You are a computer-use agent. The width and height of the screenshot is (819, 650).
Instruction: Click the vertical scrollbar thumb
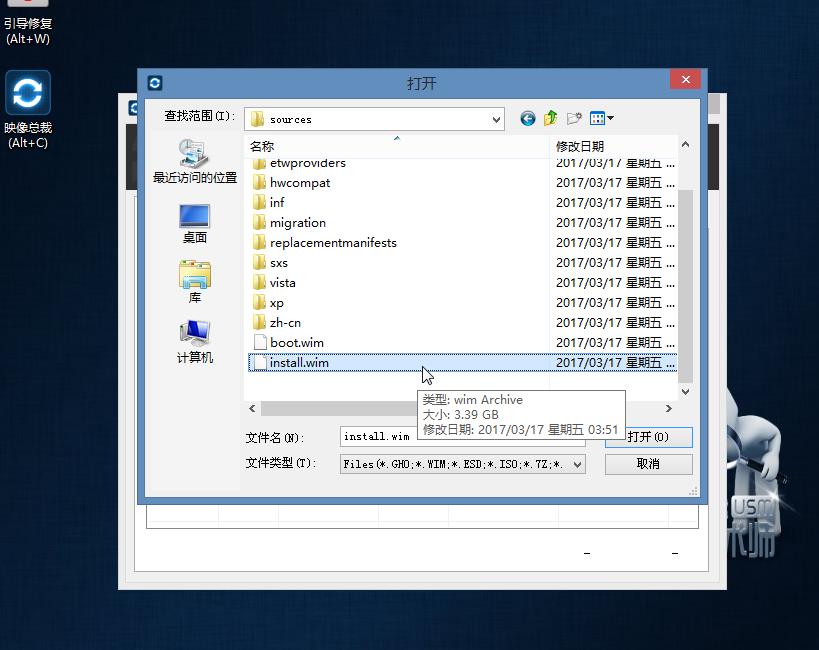[685, 286]
